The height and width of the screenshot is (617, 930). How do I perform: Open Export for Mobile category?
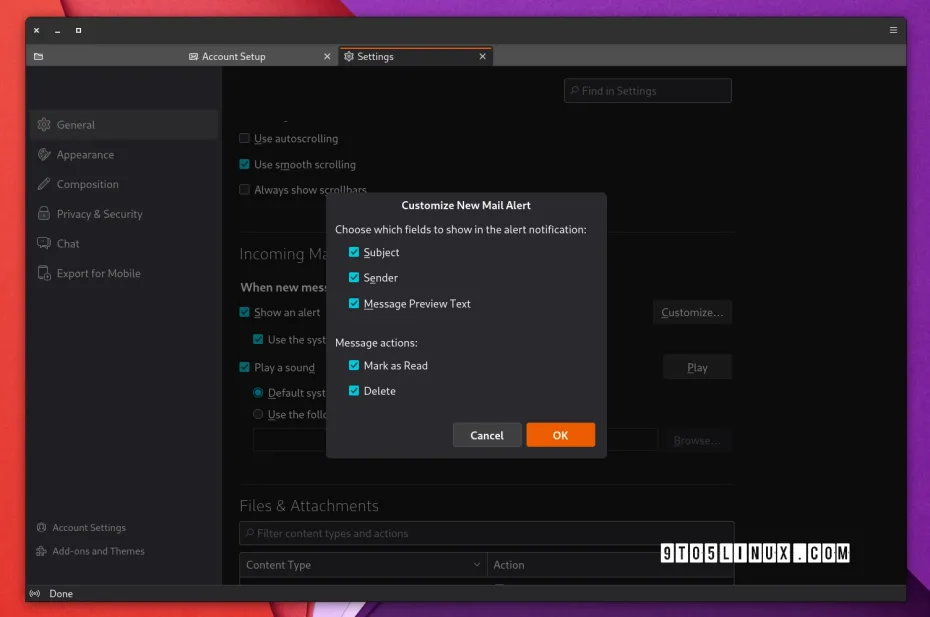pos(123,273)
